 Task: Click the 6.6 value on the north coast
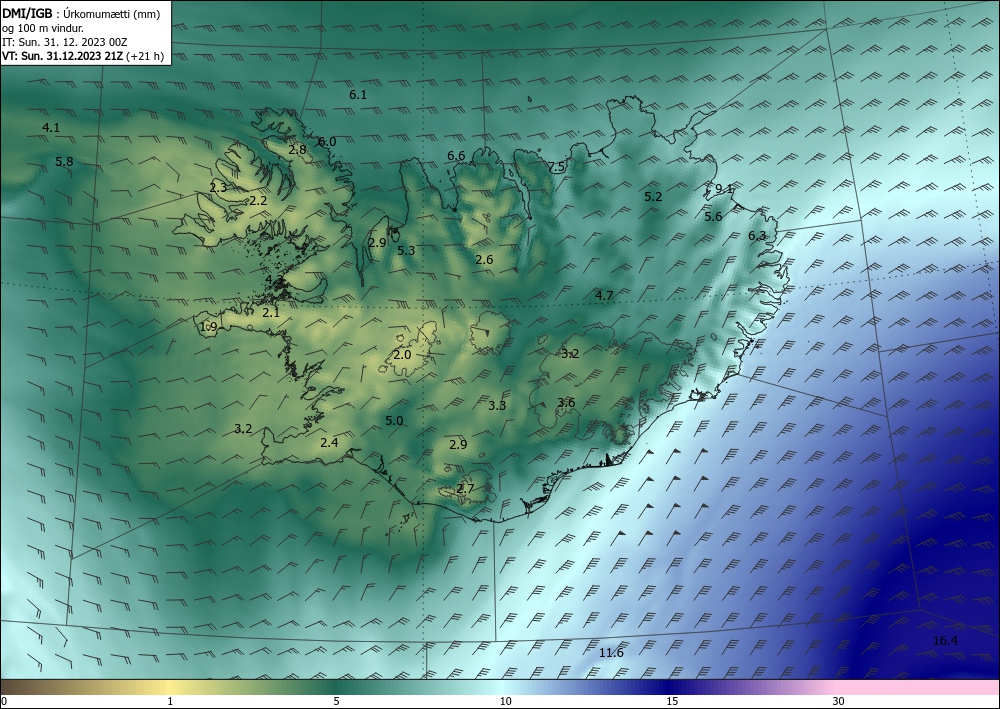click(456, 156)
